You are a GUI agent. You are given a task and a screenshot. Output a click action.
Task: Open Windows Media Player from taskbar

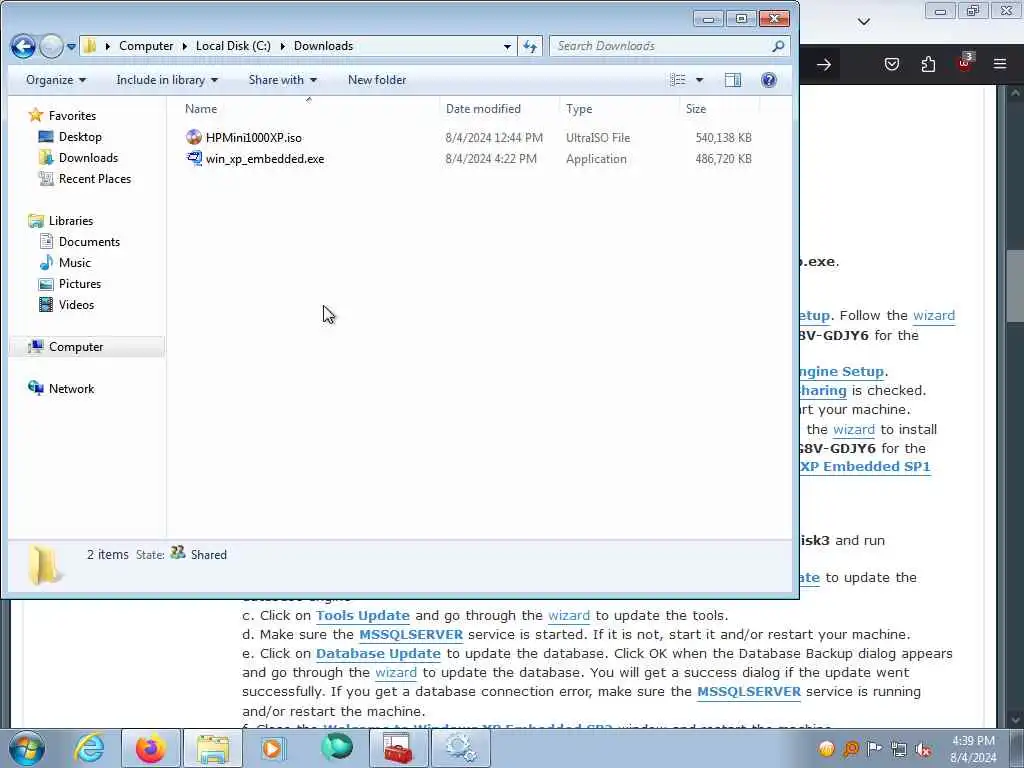[272, 748]
